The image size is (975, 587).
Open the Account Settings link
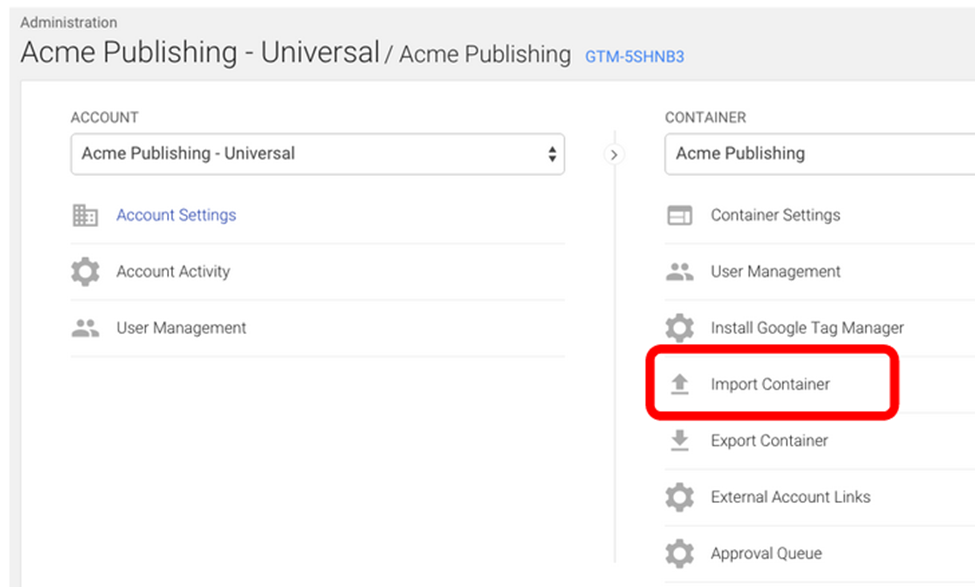pos(176,215)
